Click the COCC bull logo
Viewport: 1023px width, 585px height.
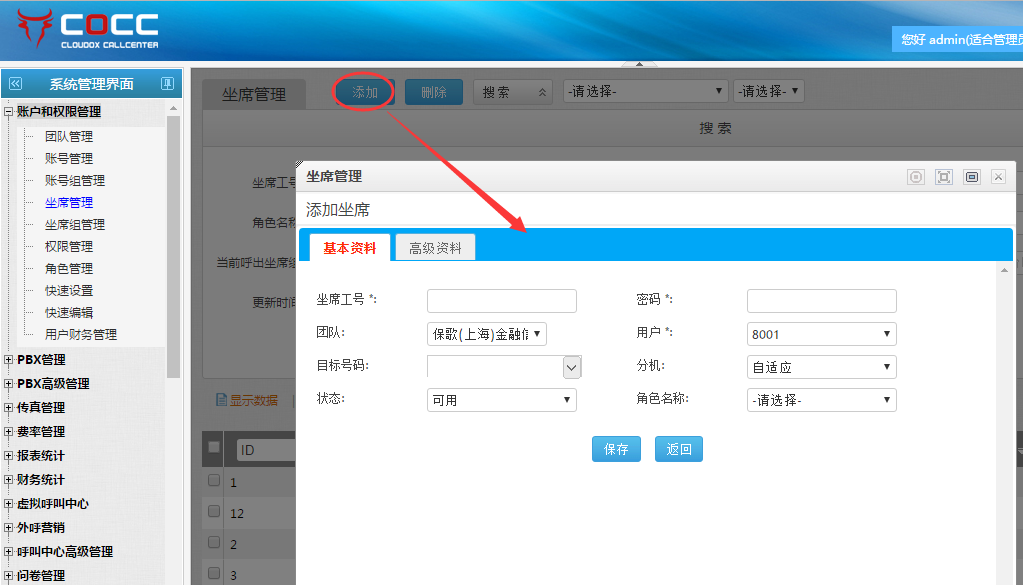(x=35, y=29)
